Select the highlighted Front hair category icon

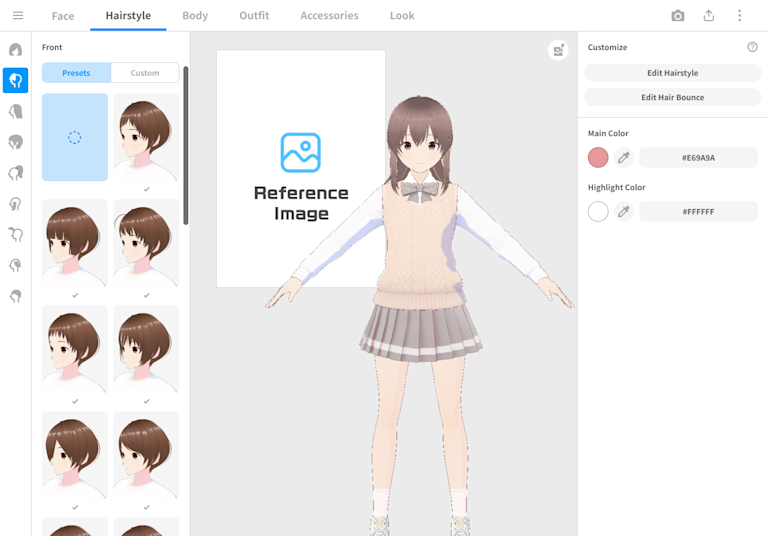(16, 80)
